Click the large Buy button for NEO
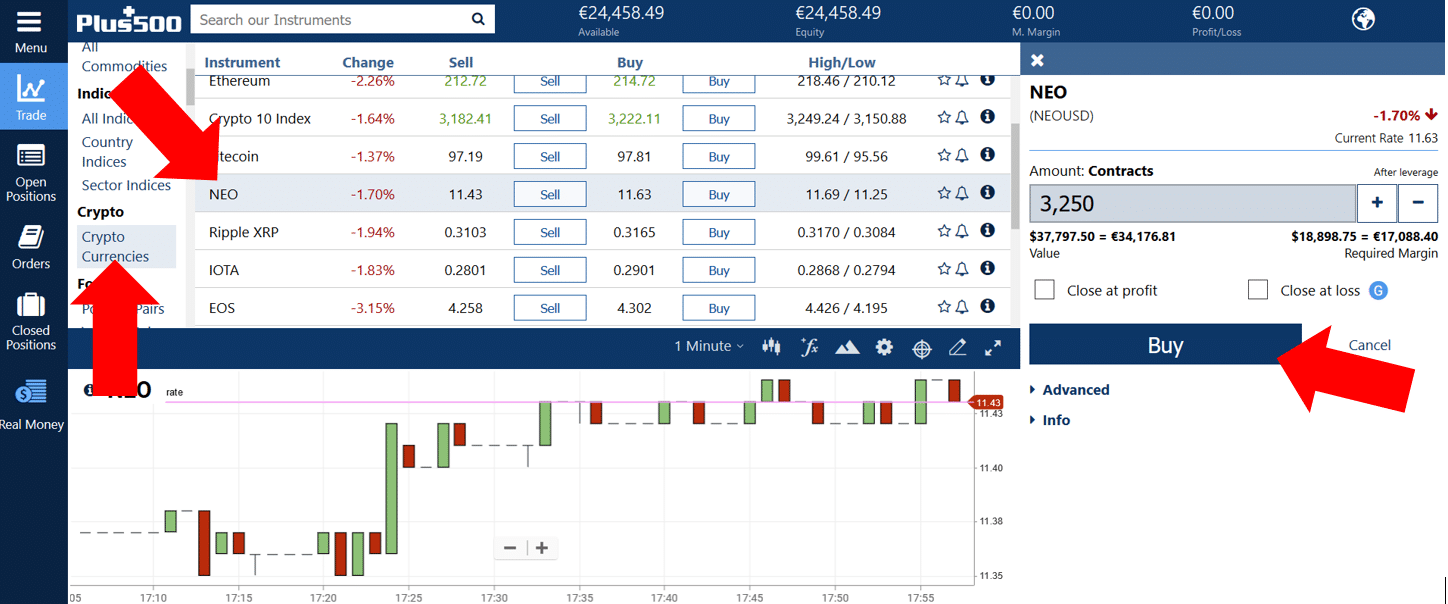1448x604 pixels. [x=1165, y=345]
